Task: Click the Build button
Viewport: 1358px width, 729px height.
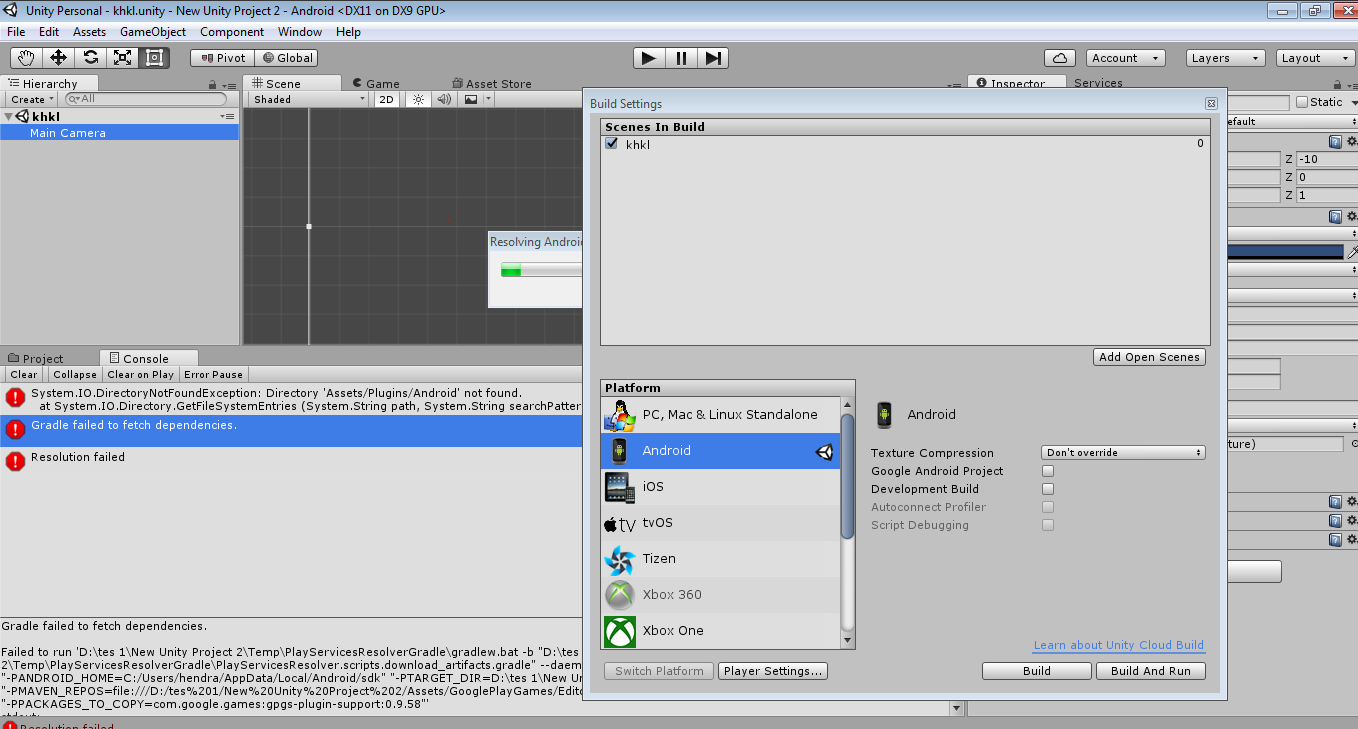Action: 1037,671
